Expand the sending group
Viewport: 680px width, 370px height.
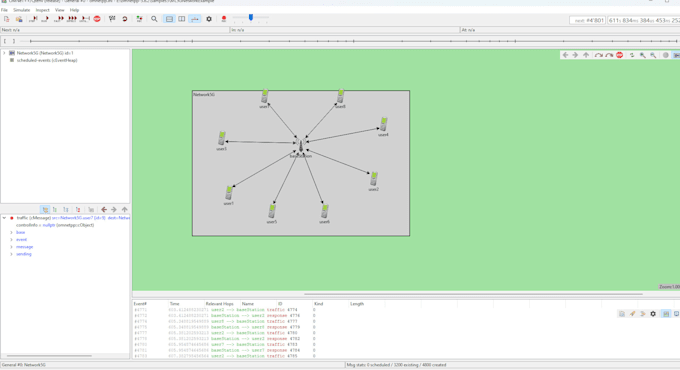point(12,254)
